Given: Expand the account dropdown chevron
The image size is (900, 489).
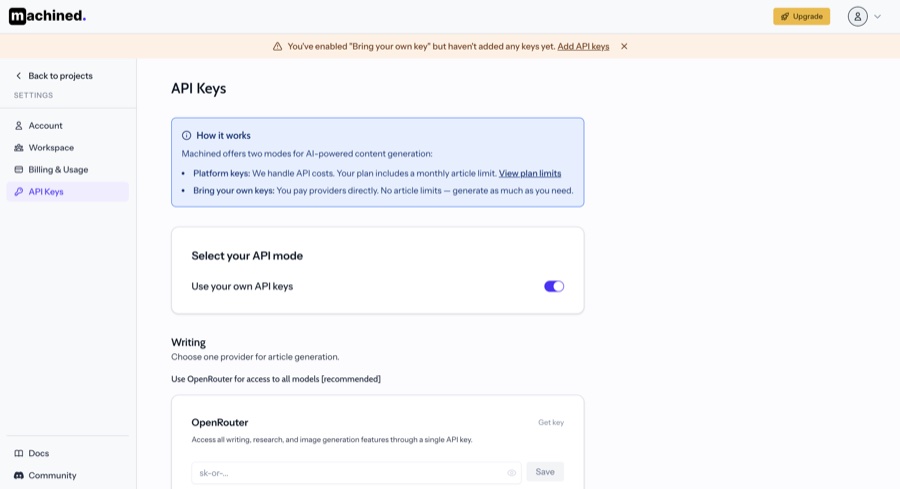Looking at the screenshot, I should pos(878,16).
